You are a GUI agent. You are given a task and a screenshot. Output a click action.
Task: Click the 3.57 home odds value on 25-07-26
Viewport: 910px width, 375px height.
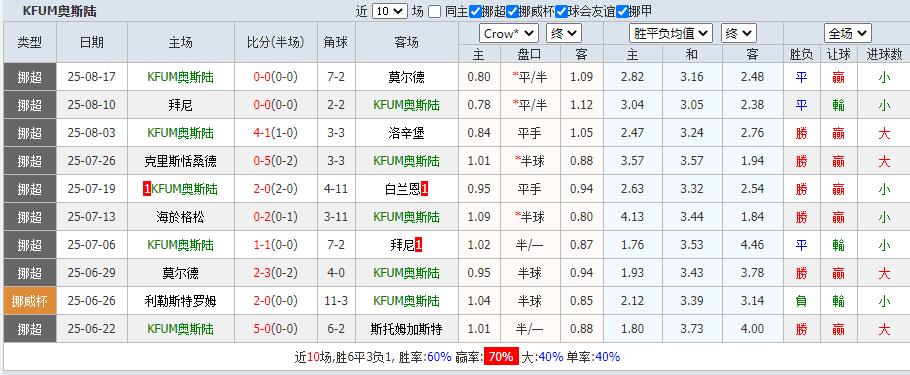[x=633, y=161]
